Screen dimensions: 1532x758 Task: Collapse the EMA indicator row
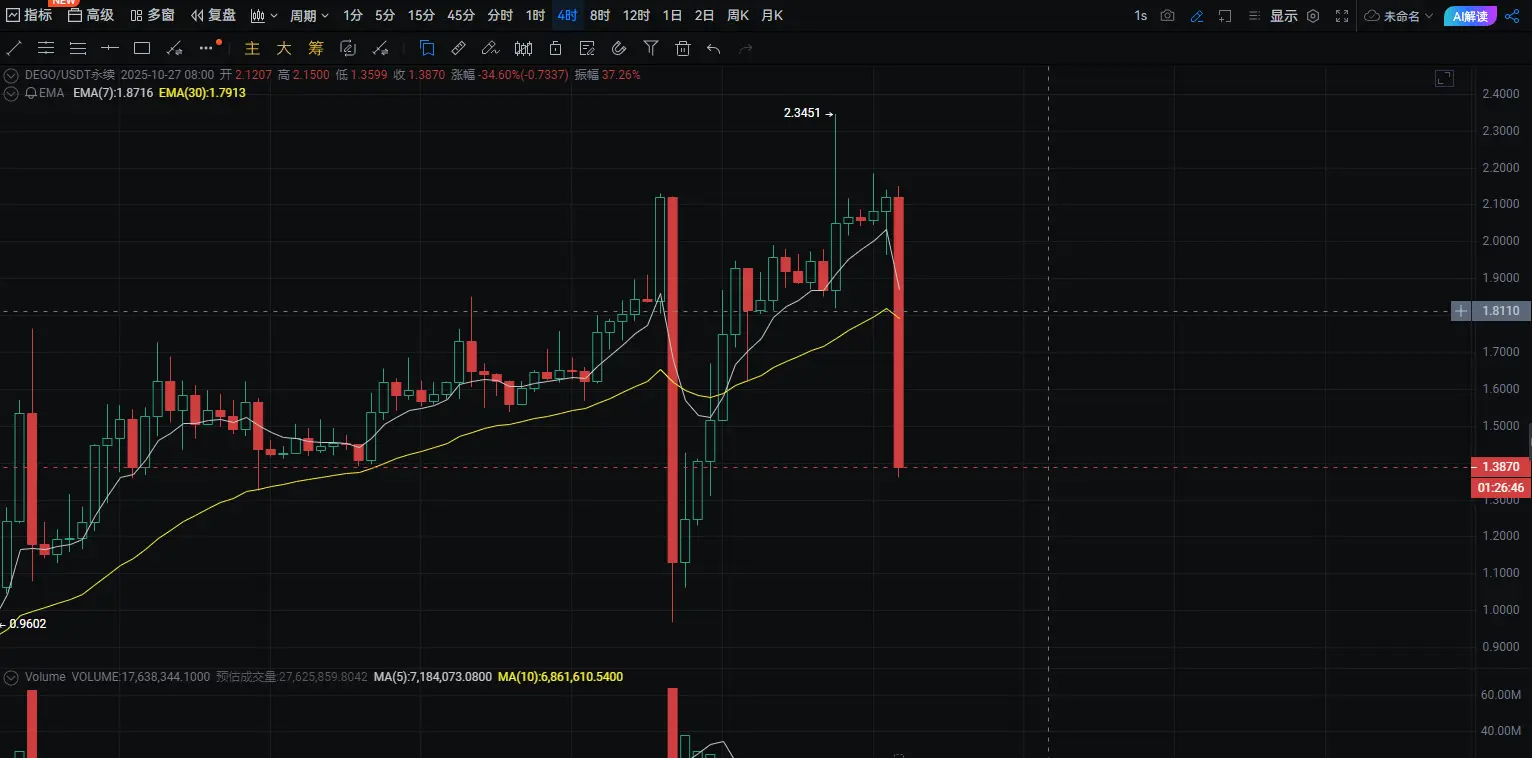point(12,92)
